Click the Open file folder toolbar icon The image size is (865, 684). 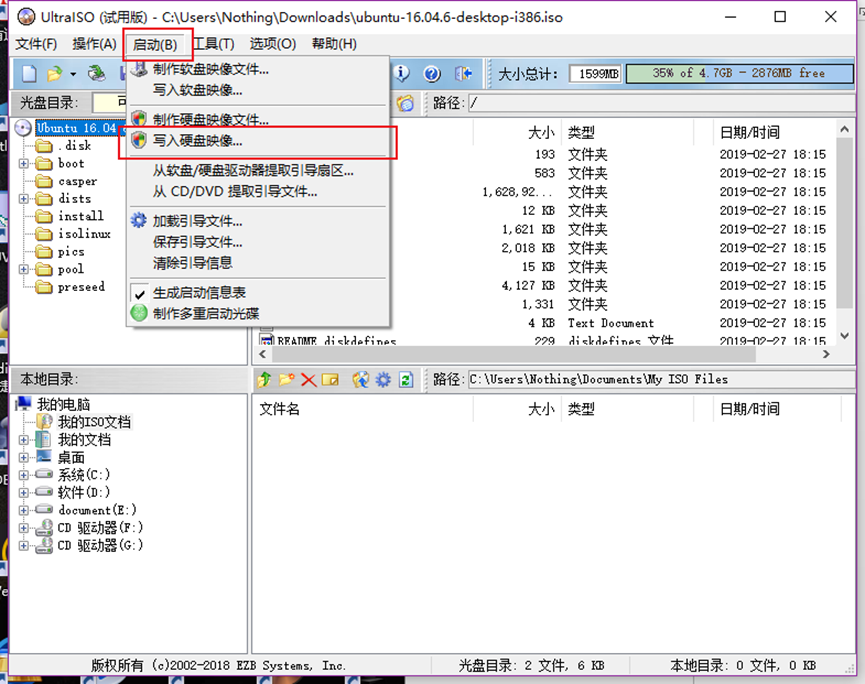(55, 73)
